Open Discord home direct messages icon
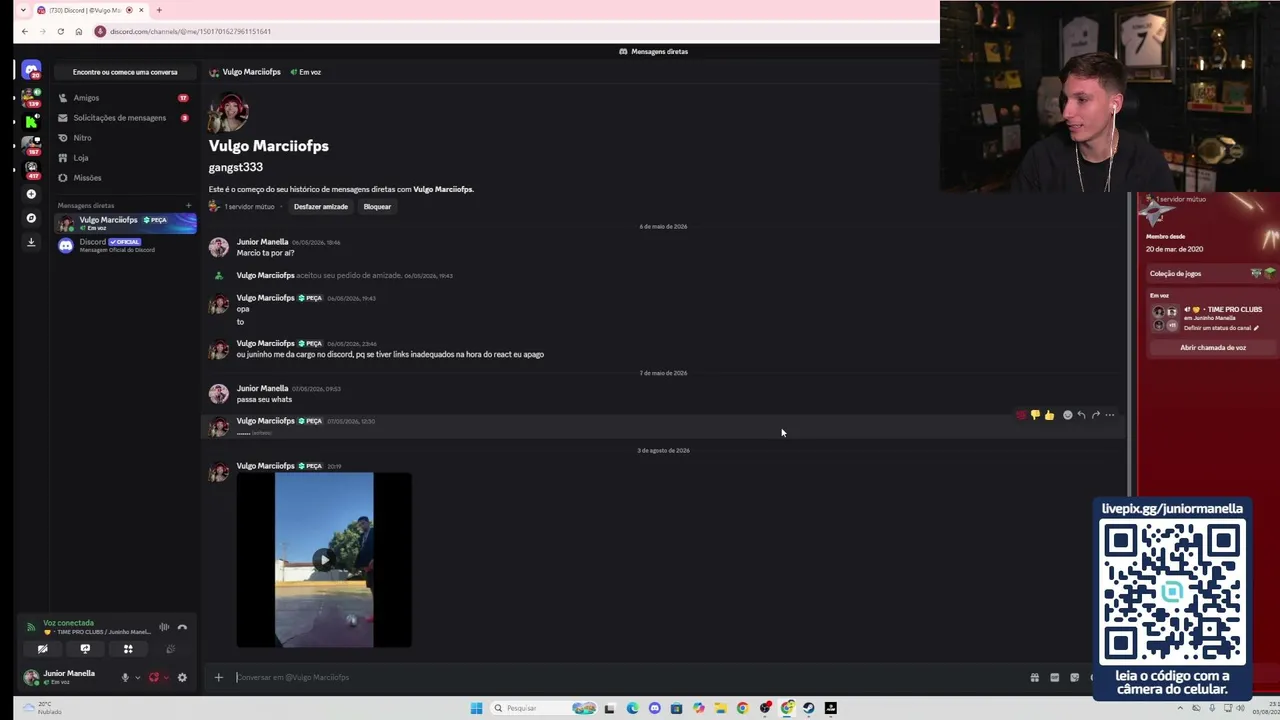The image size is (1280, 720). (31, 71)
